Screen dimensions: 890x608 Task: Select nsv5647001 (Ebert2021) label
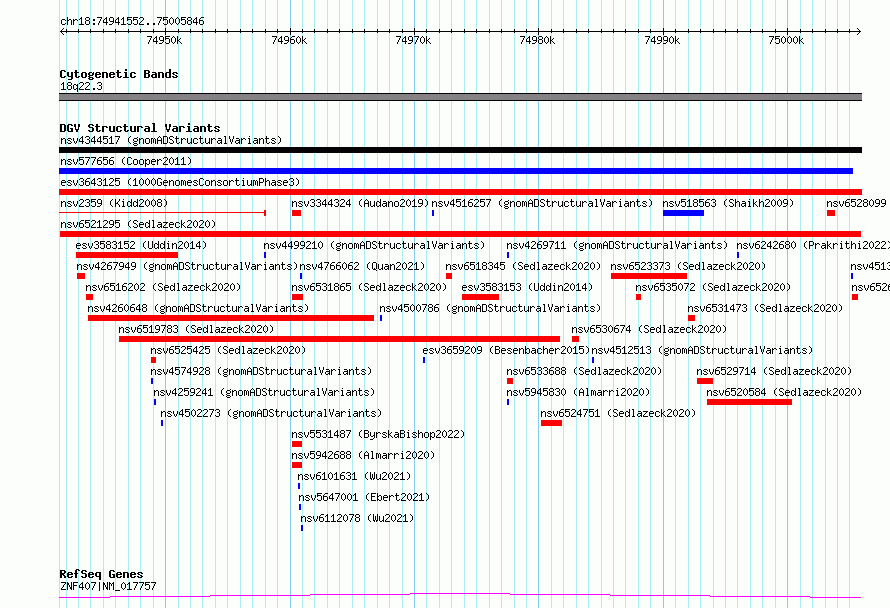click(x=364, y=497)
